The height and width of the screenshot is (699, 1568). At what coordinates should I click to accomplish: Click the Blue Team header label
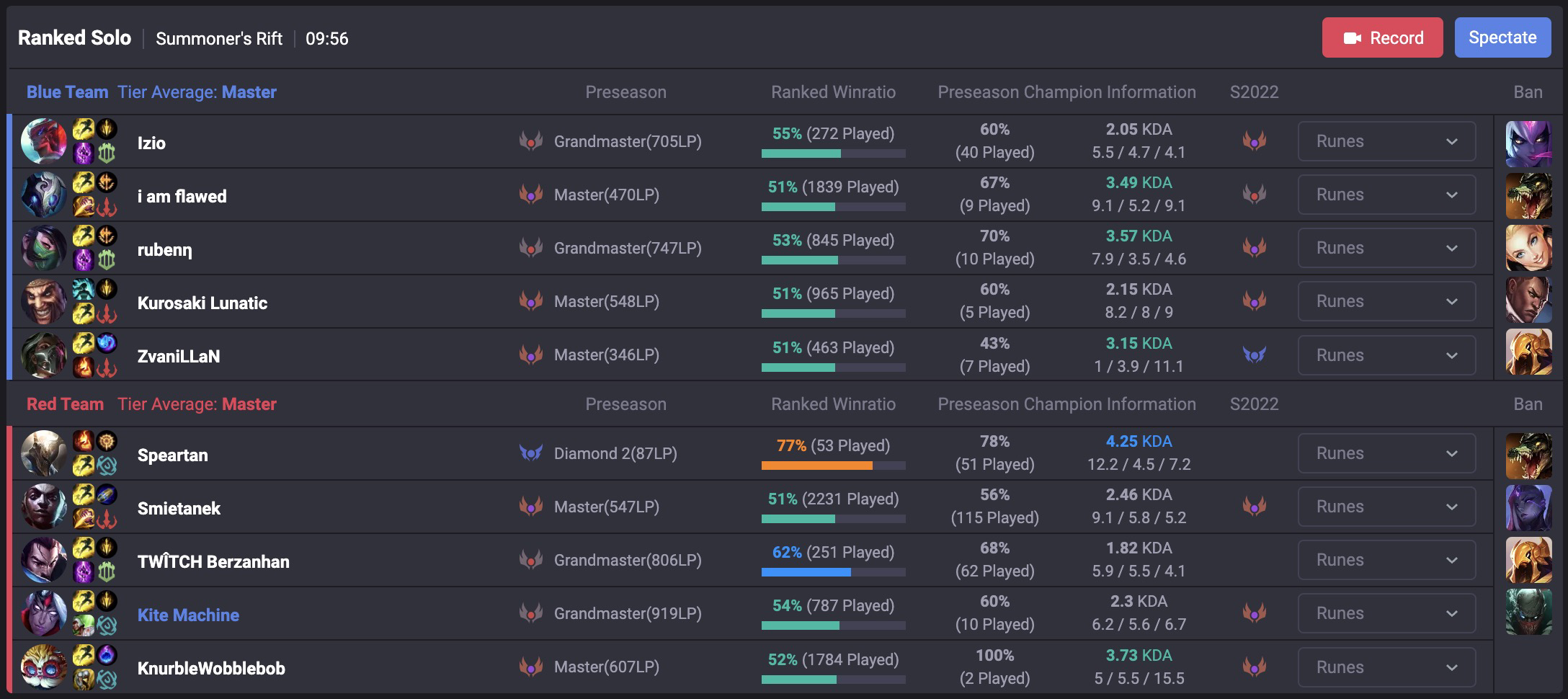[67, 92]
